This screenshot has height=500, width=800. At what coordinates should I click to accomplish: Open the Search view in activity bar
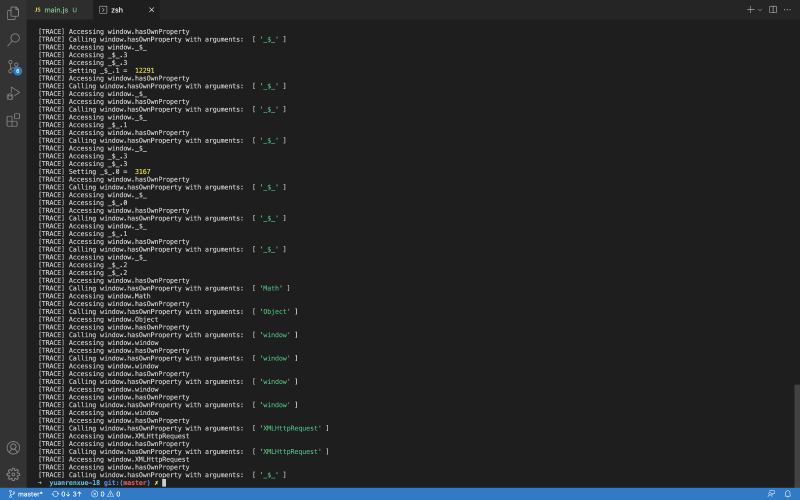(x=13, y=40)
